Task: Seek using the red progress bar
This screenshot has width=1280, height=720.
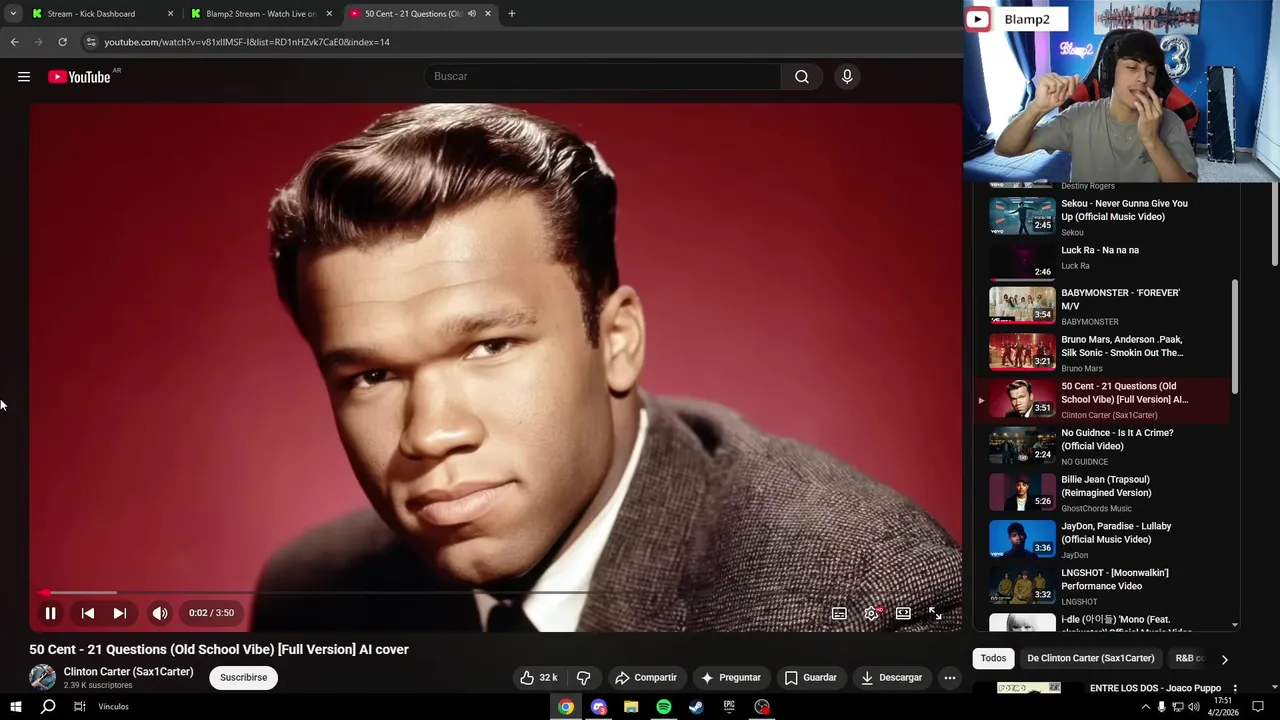Action: [495, 593]
